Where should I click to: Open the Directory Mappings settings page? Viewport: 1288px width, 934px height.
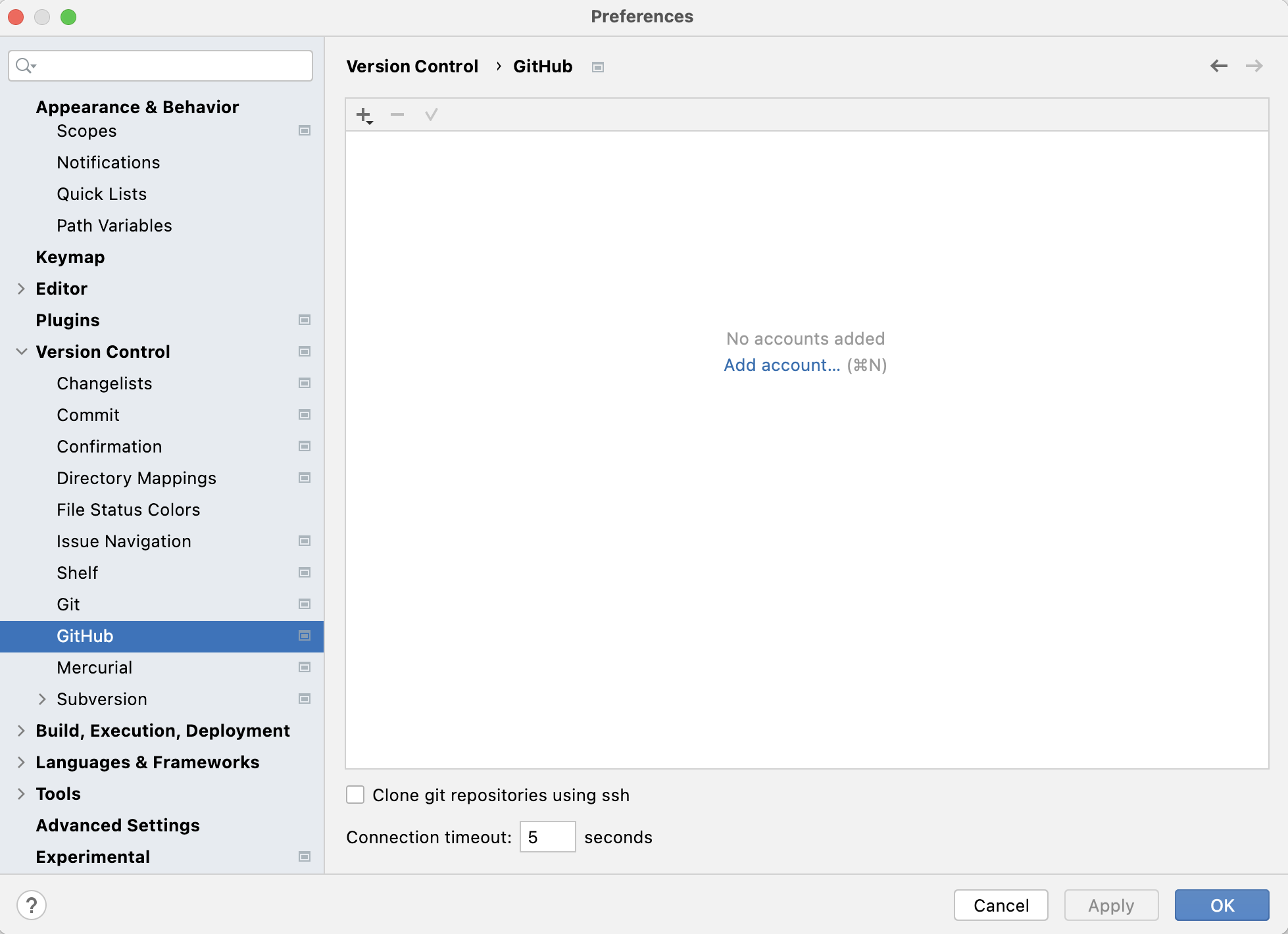click(136, 478)
